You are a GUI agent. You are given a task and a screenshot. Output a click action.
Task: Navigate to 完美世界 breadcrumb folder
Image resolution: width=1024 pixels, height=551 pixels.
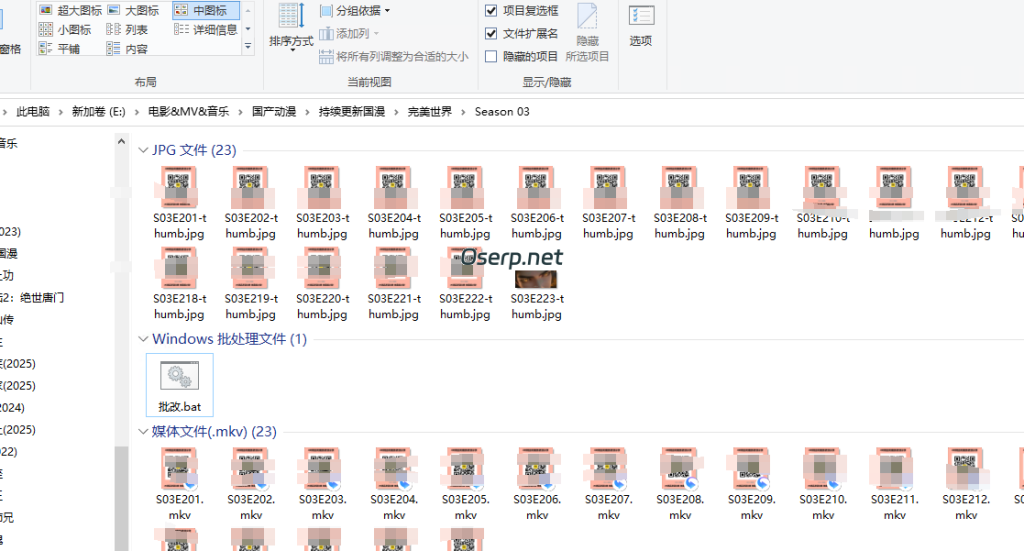pos(430,112)
